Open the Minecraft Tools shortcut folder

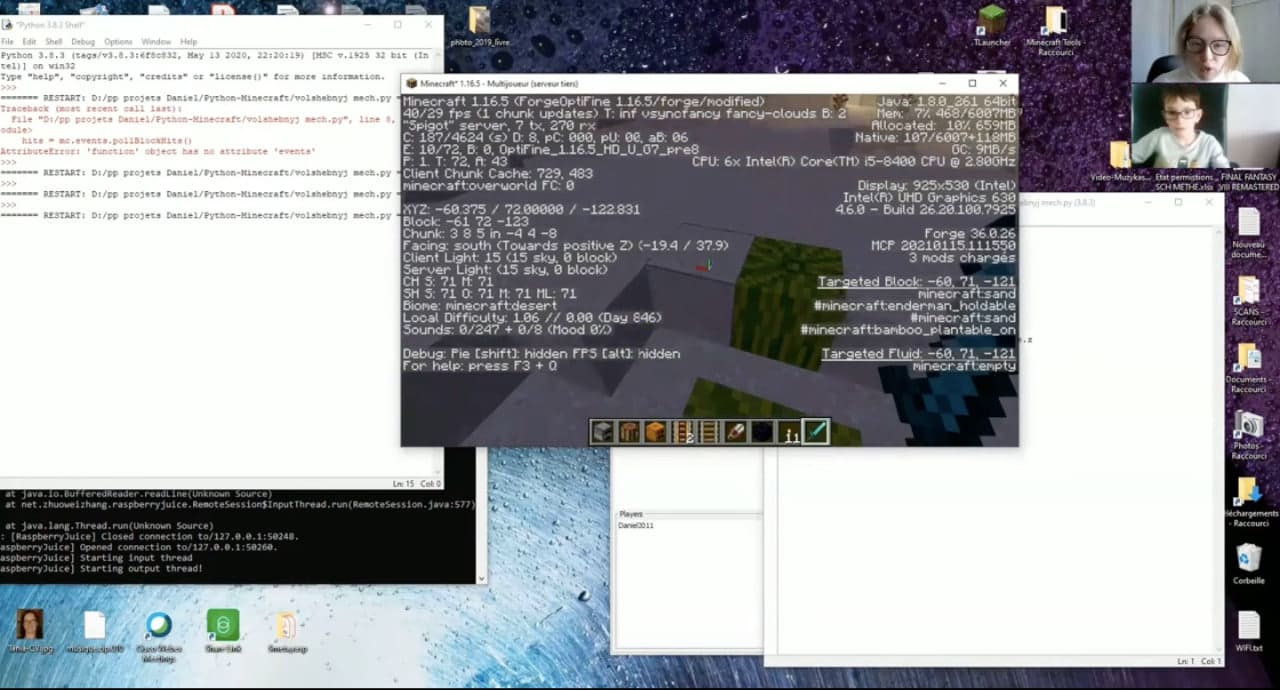tap(1055, 30)
